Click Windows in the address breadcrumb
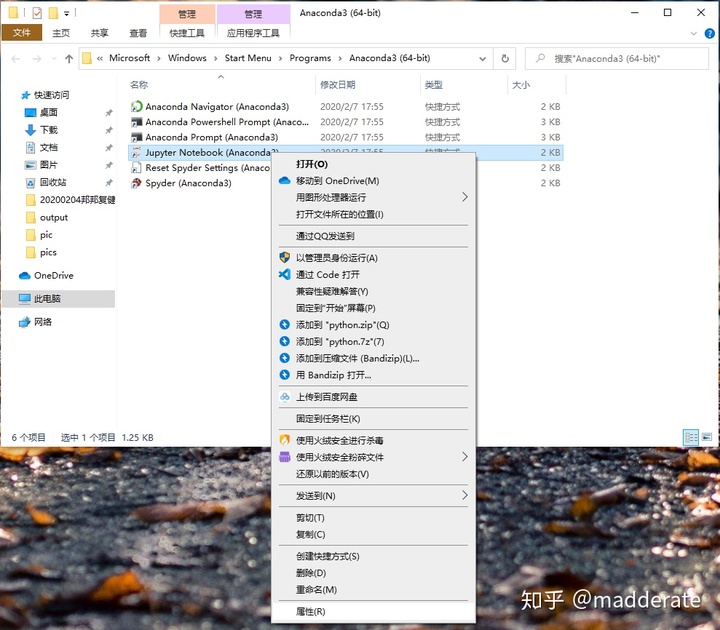720x630 pixels. click(187, 58)
